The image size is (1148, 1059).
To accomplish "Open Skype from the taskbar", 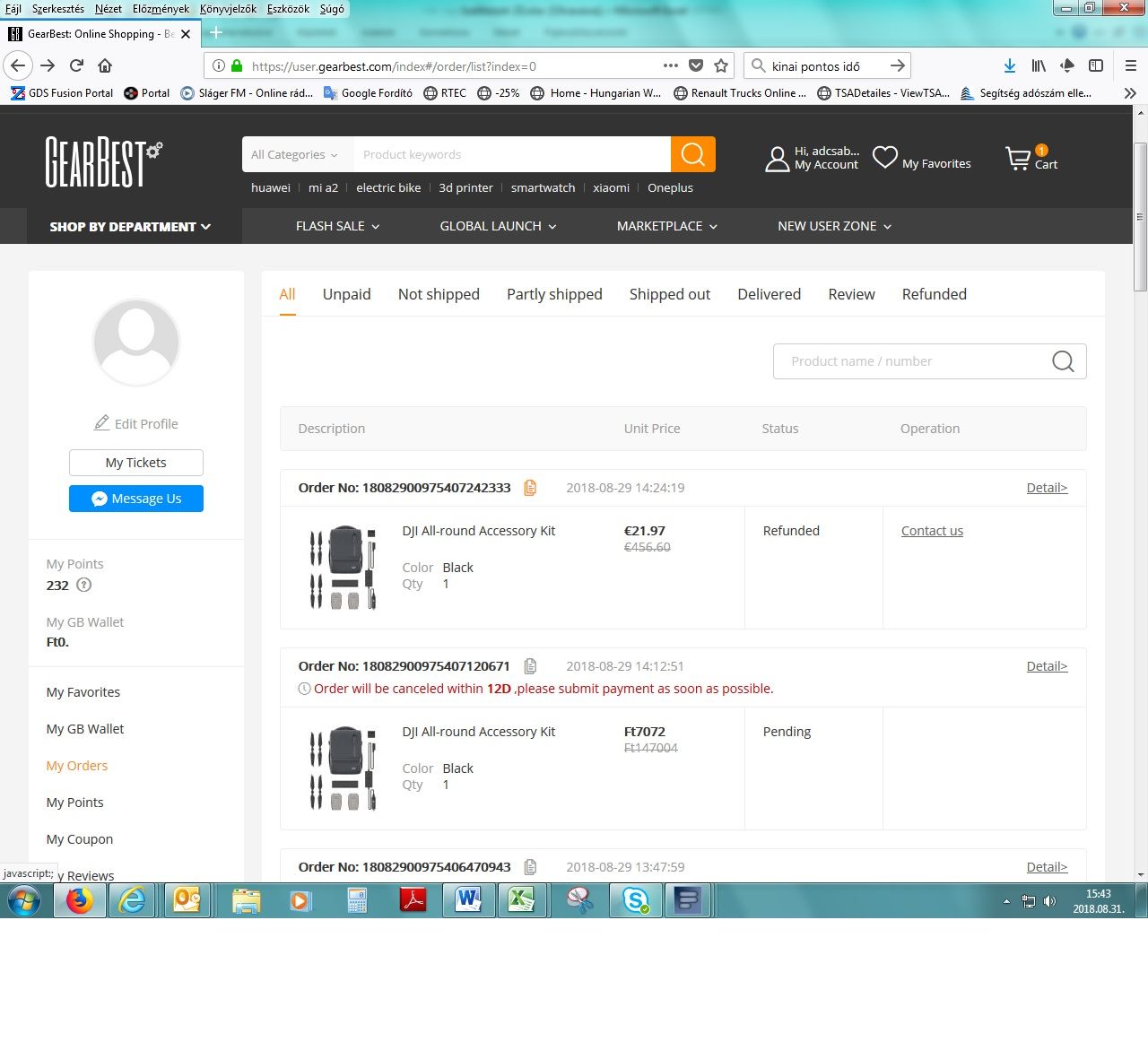I will (636, 900).
